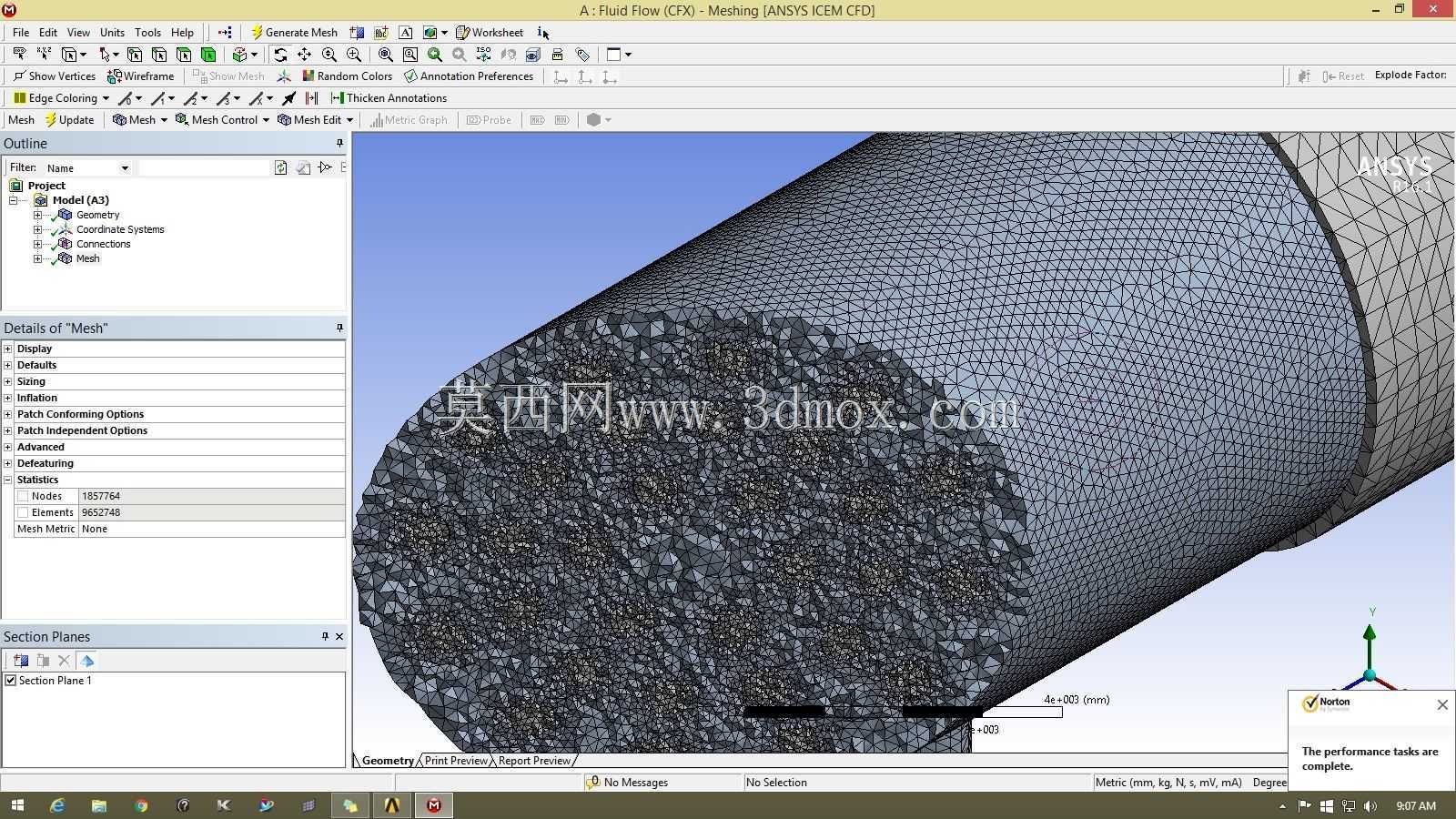Tick the Elements checkbox in Statistics
This screenshot has width=1456, height=819.
[x=23, y=512]
